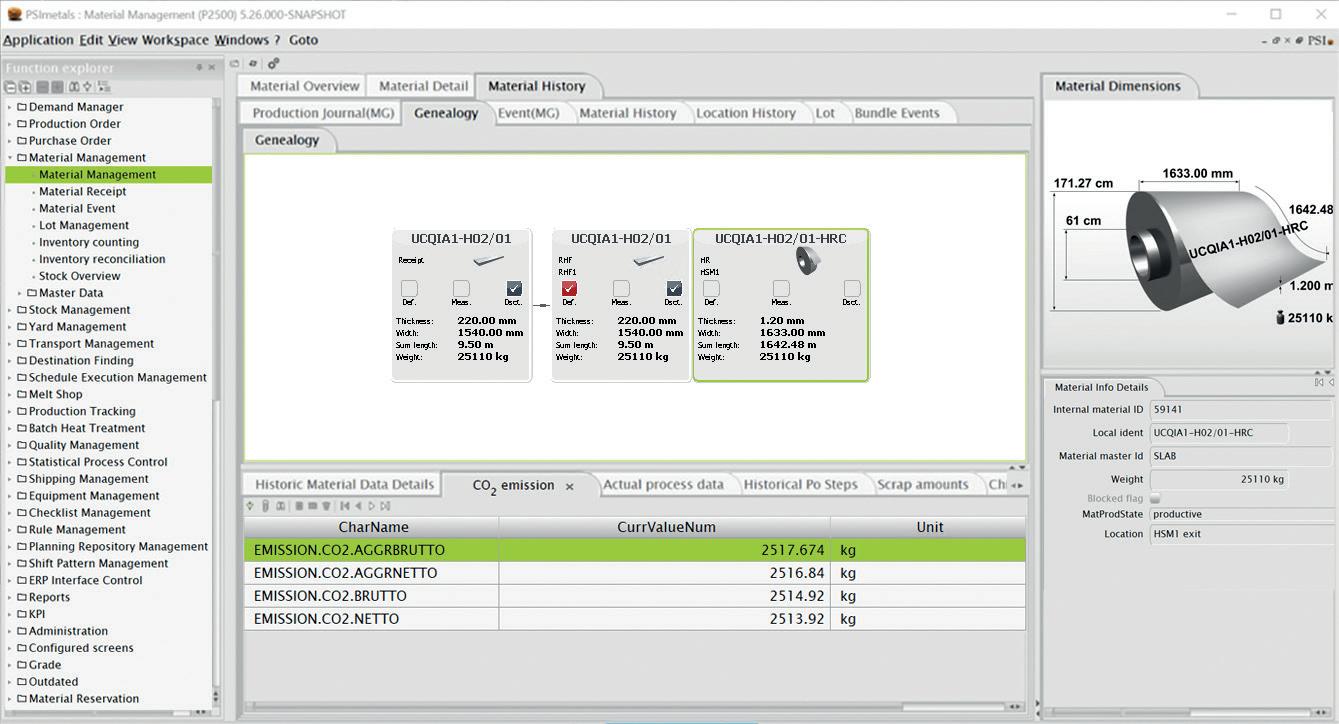Pin the Function explorer panel
Image resolution: width=1339 pixels, height=724 pixels.
click(200, 68)
